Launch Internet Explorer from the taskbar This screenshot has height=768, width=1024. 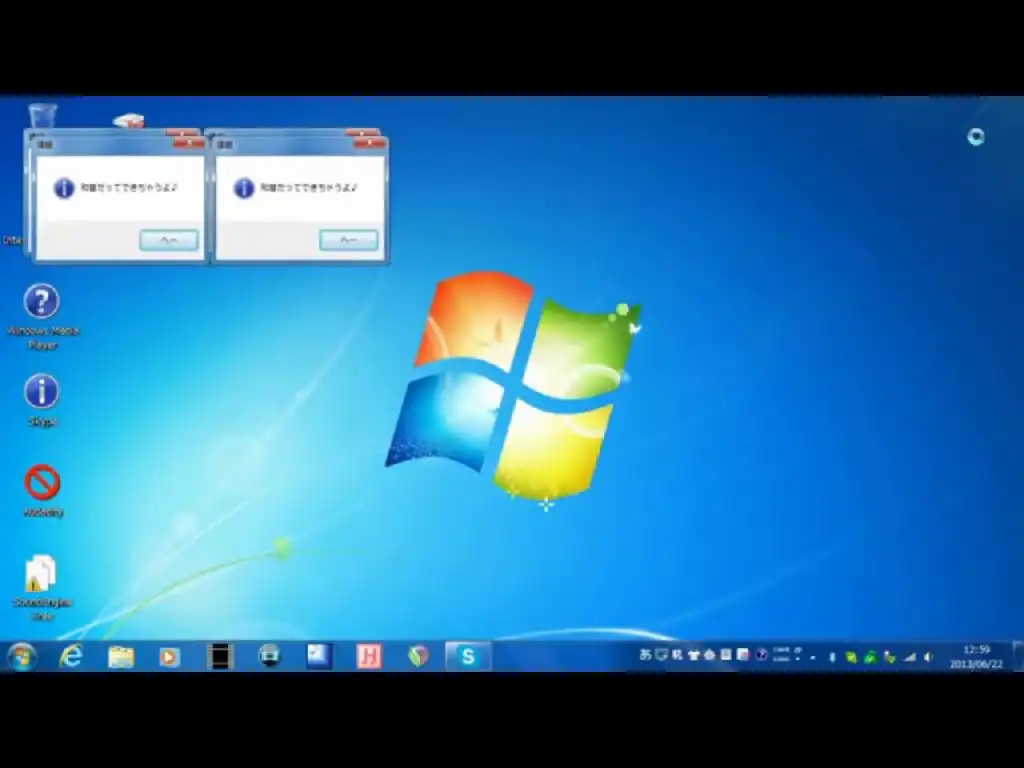[71, 656]
